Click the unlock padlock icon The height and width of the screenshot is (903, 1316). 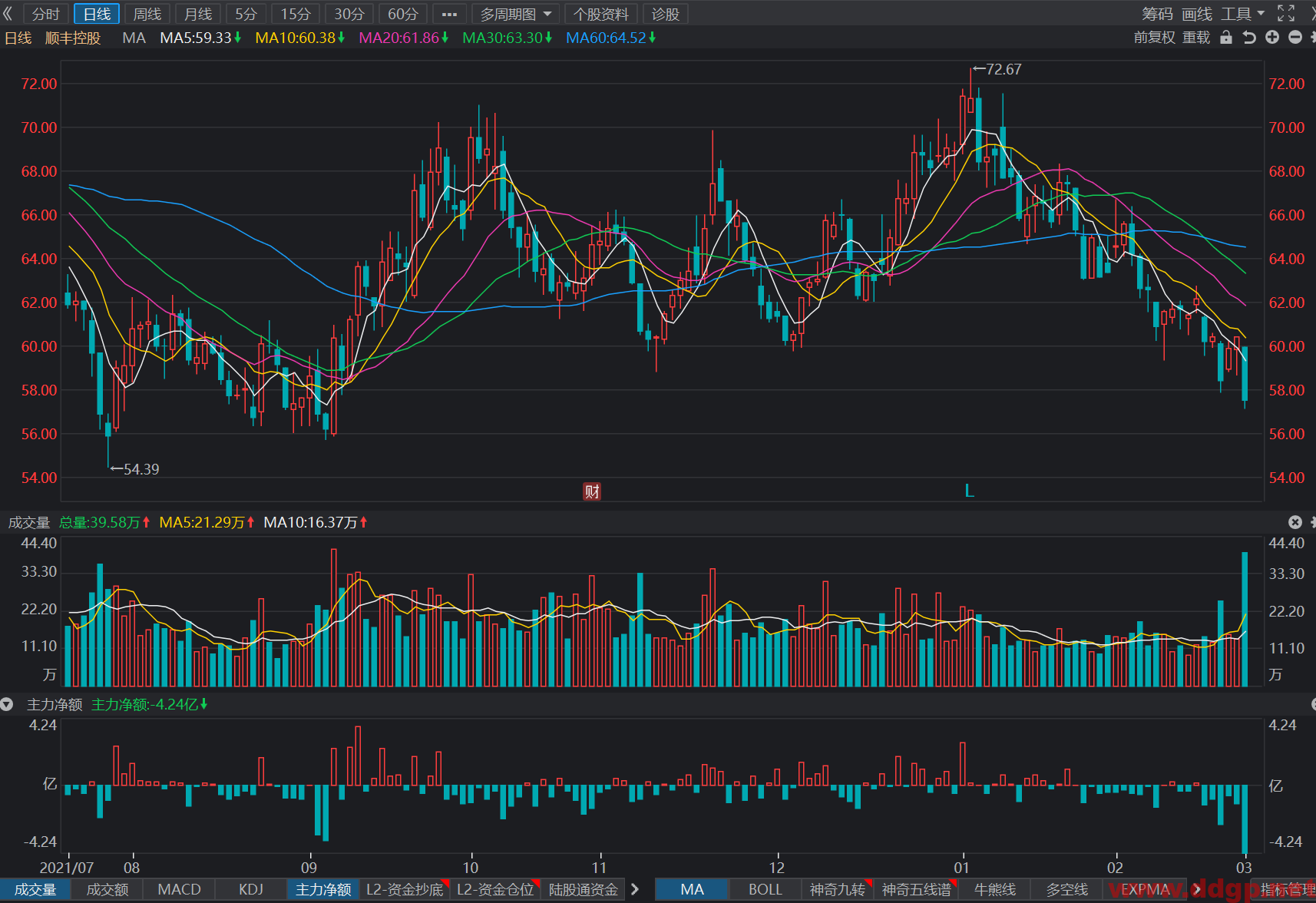(x=1226, y=37)
